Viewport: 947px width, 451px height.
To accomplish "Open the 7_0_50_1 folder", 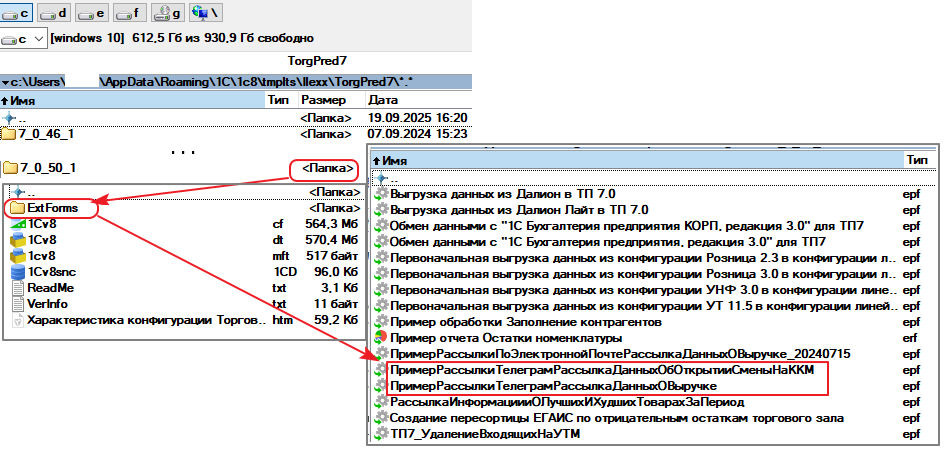I will [48, 167].
